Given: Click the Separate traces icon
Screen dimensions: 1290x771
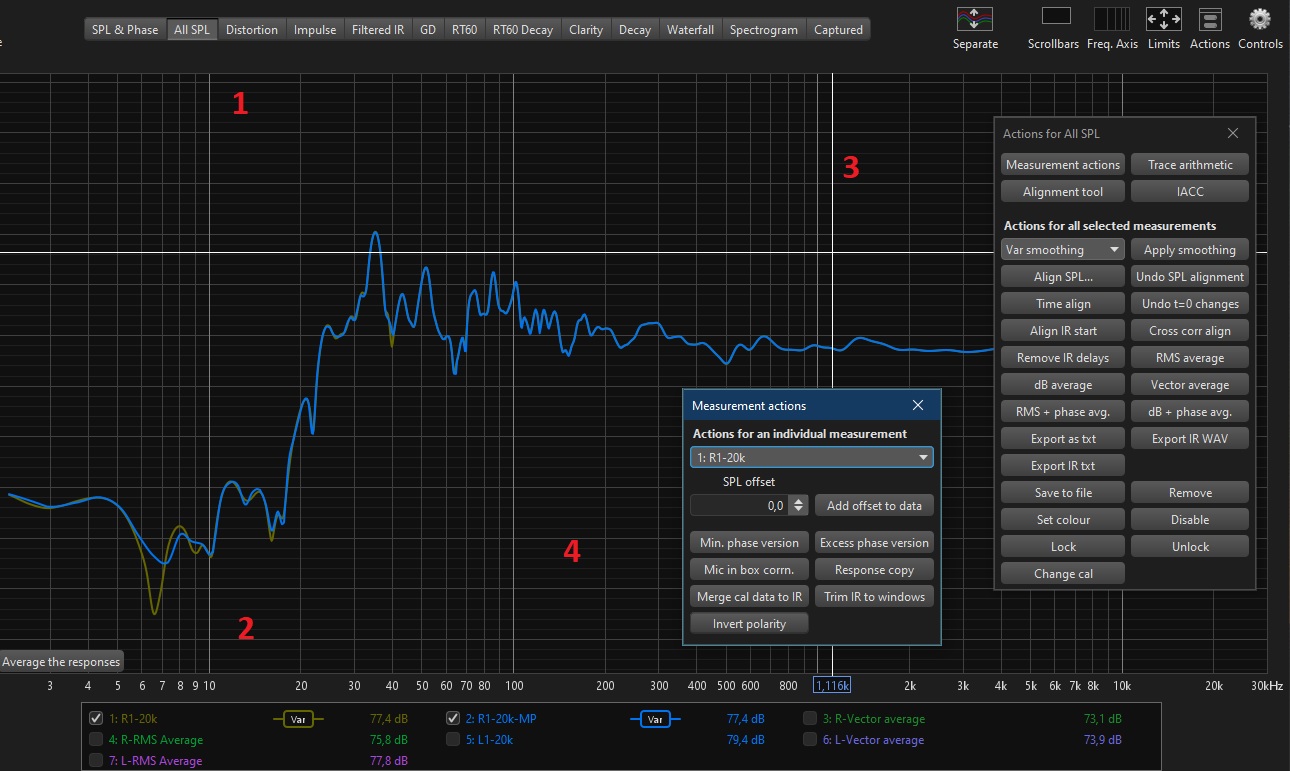Looking at the screenshot, I should pyautogui.click(x=975, y=19).
